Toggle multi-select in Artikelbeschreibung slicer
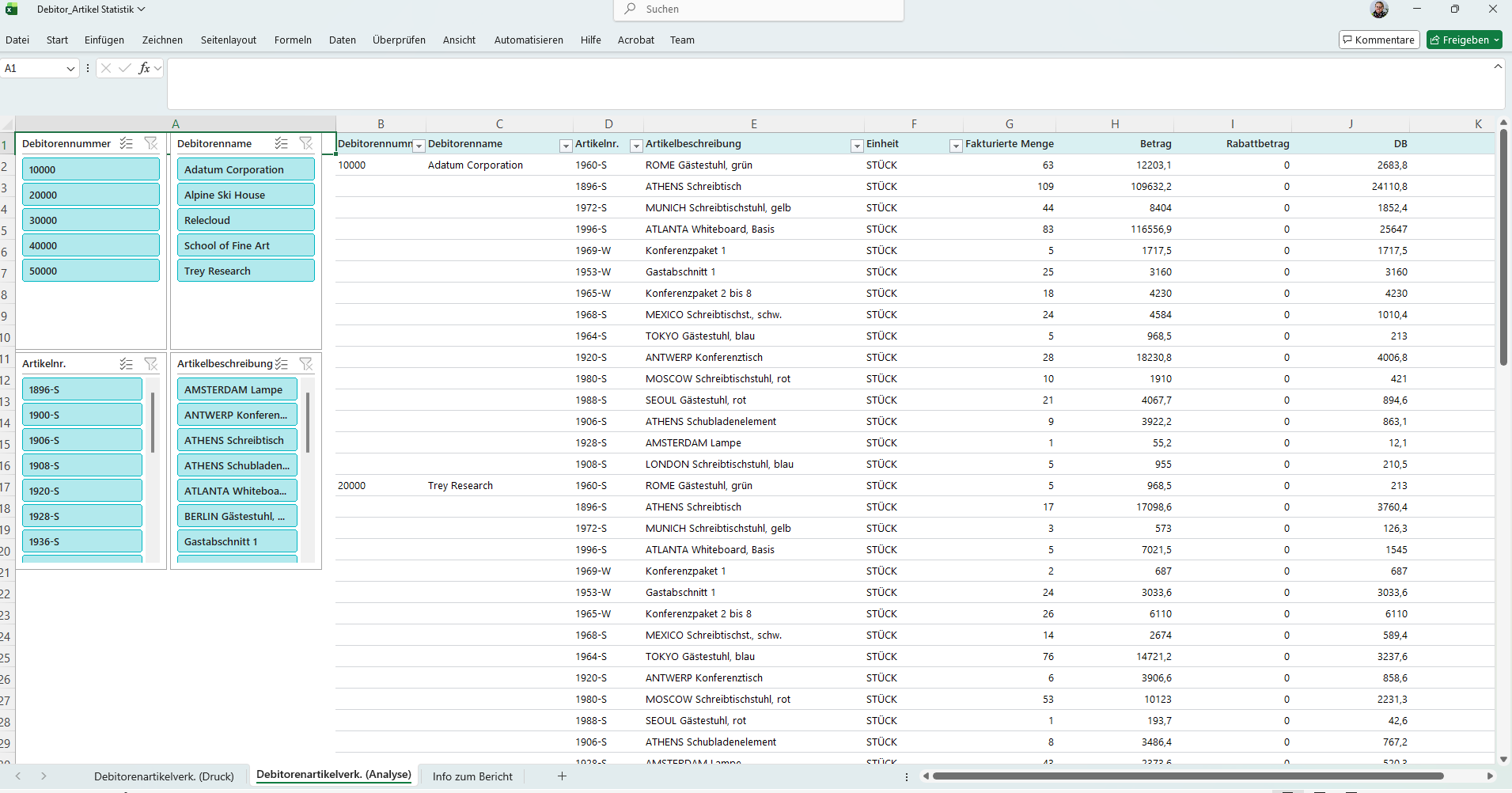Screen dimensions: 1512x793 tap(281, 364)
